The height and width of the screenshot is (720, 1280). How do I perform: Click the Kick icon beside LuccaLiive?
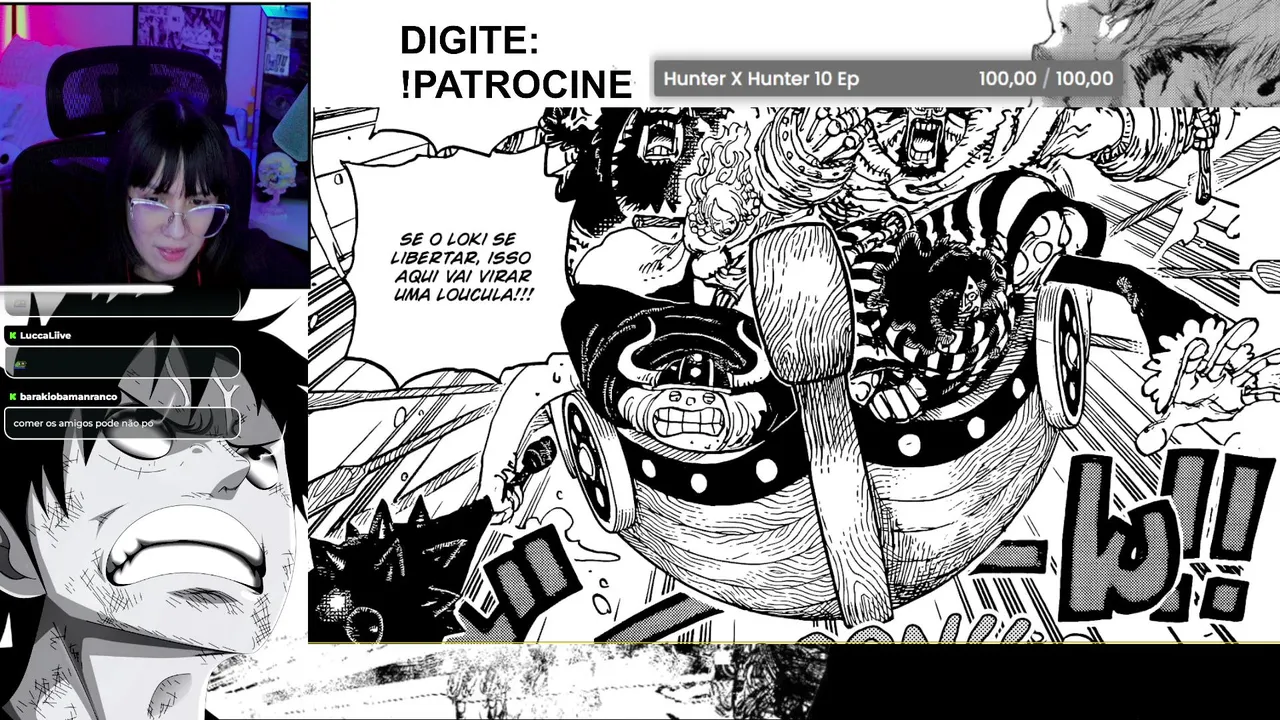pos(12,336)
